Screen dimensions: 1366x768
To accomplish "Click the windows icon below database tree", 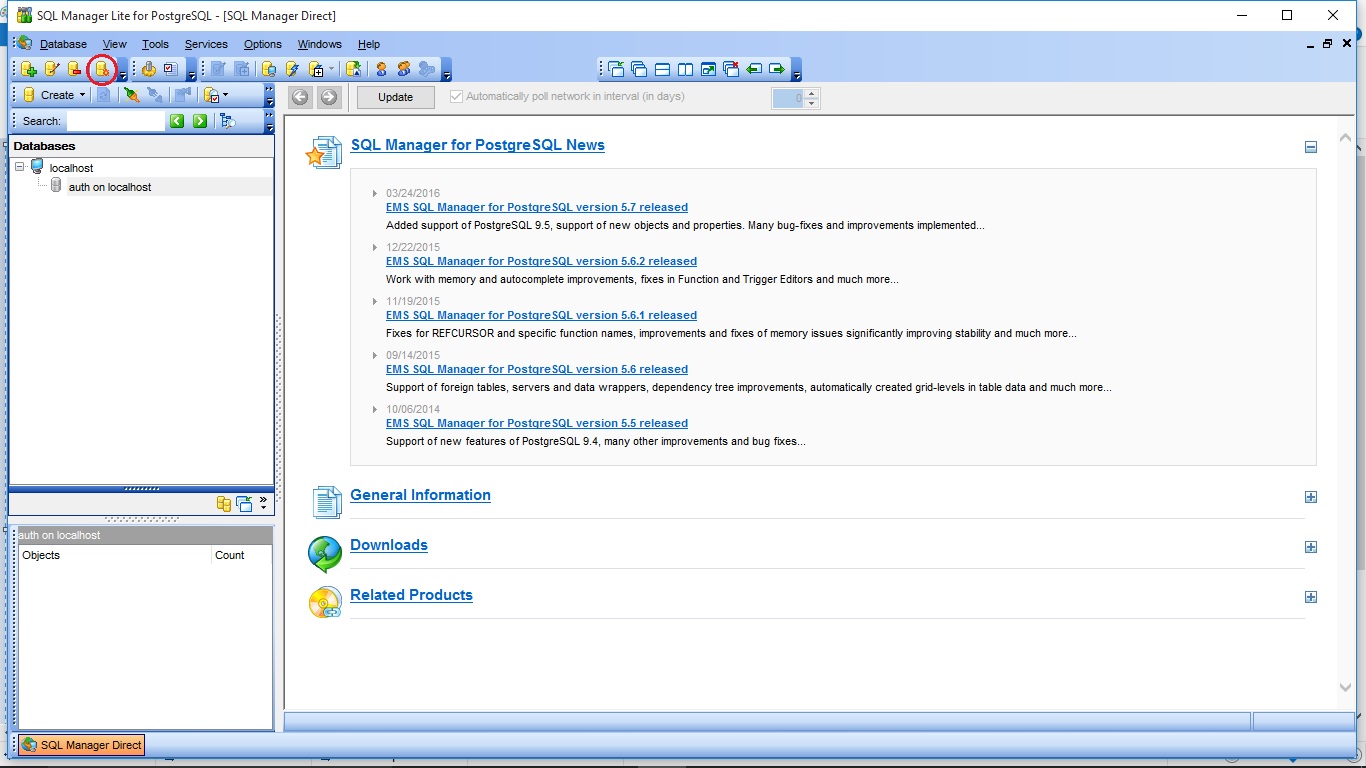I will [x=244, y=504].
